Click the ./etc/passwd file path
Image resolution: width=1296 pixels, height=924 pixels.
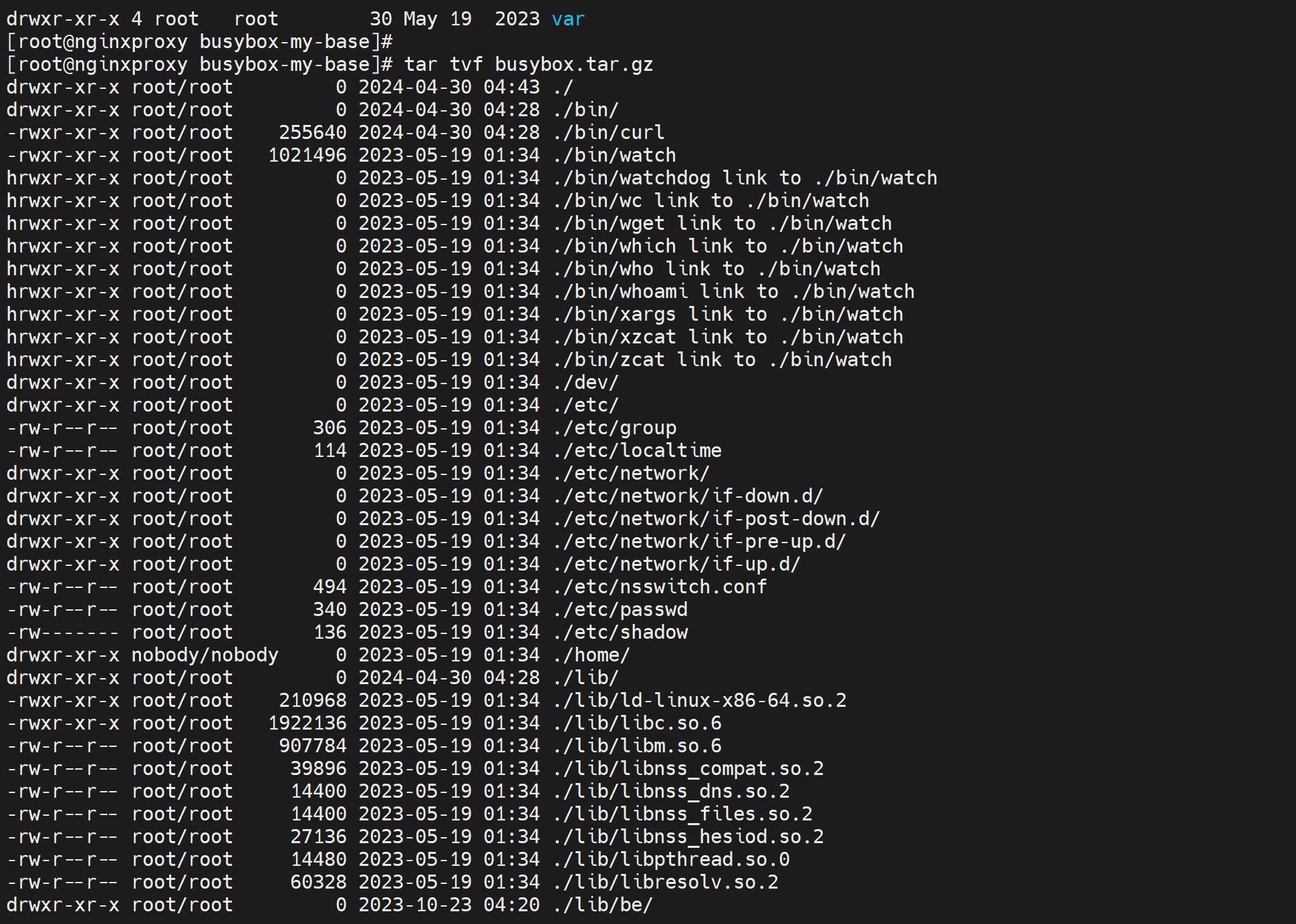click(x=620, y=610)
